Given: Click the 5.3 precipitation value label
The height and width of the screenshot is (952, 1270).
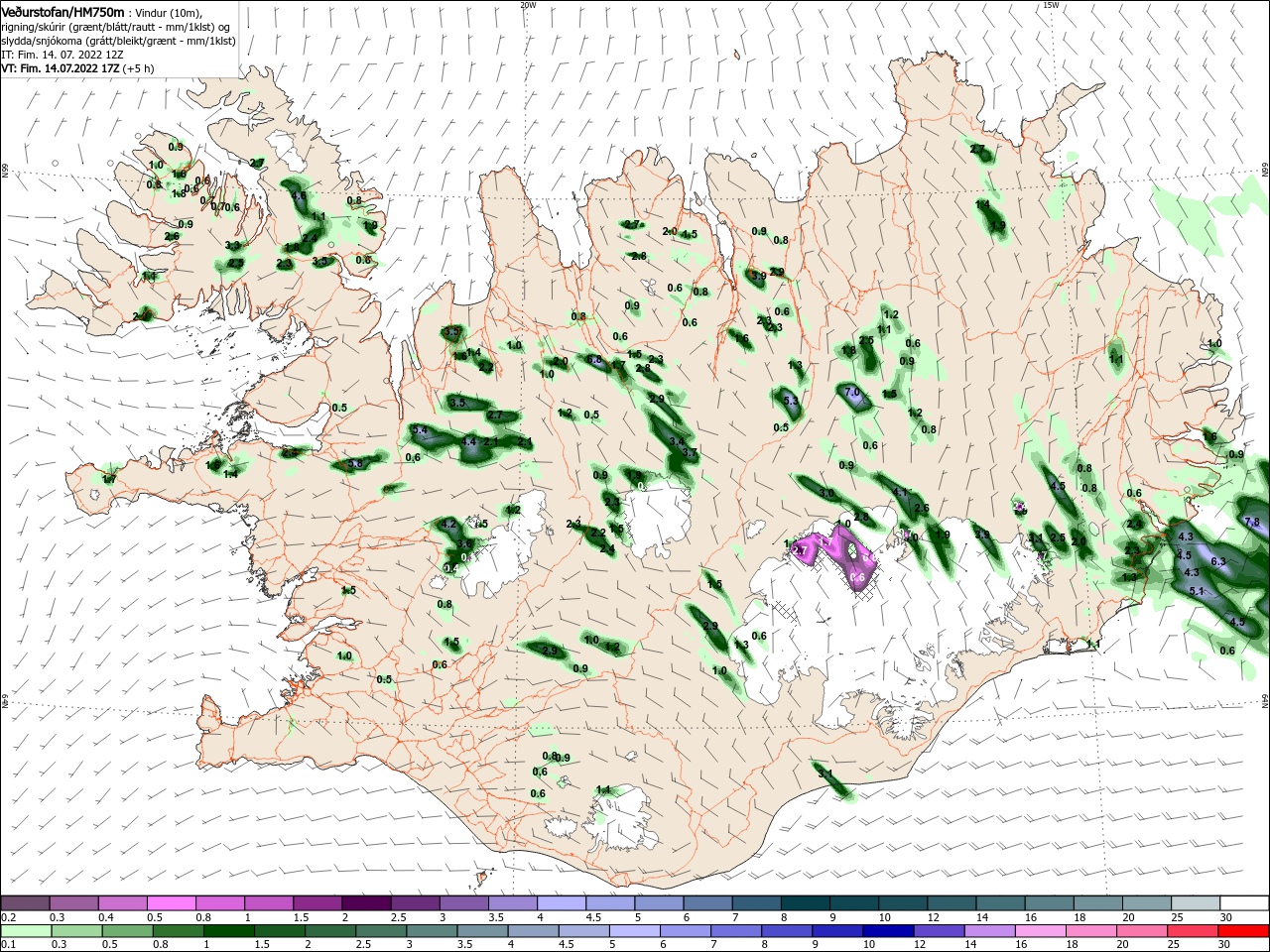Looking at the screenshot, I should (x=791, y=401).
